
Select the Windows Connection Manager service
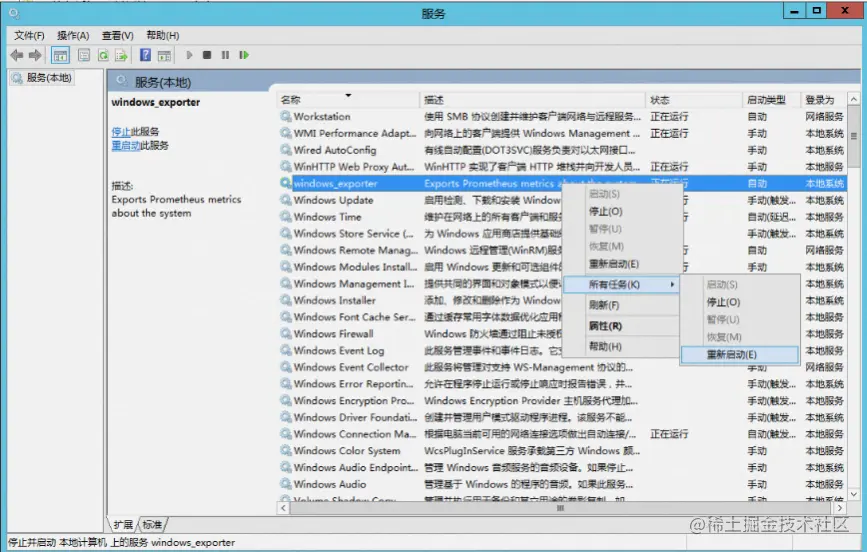pyautogui.click(x=561, y=434)
